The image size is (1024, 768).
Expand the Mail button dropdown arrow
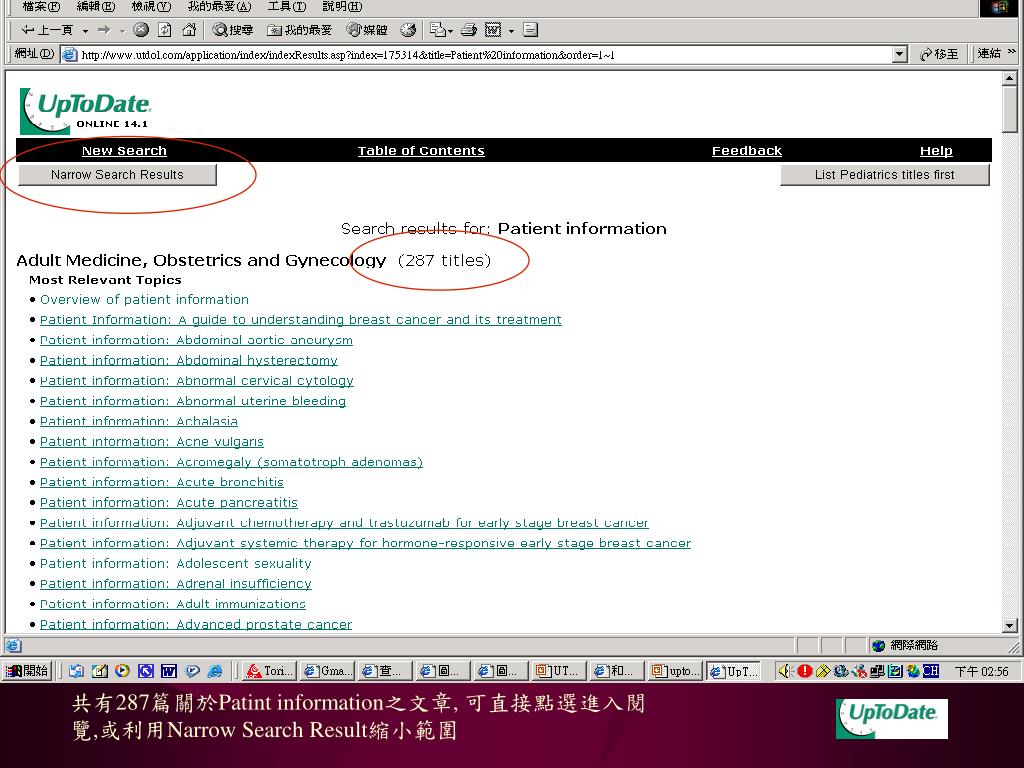coord(453,30)
